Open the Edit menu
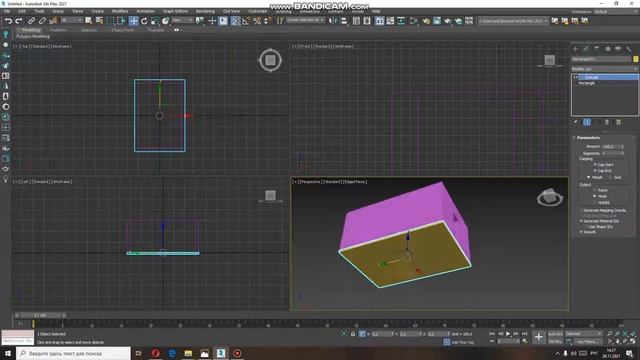 (22, 11)
